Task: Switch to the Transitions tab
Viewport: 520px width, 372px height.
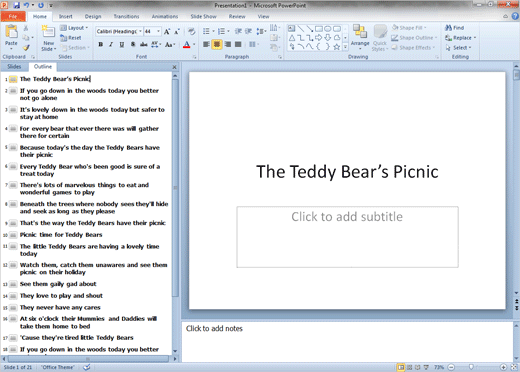Action: [x=126, y=16]
